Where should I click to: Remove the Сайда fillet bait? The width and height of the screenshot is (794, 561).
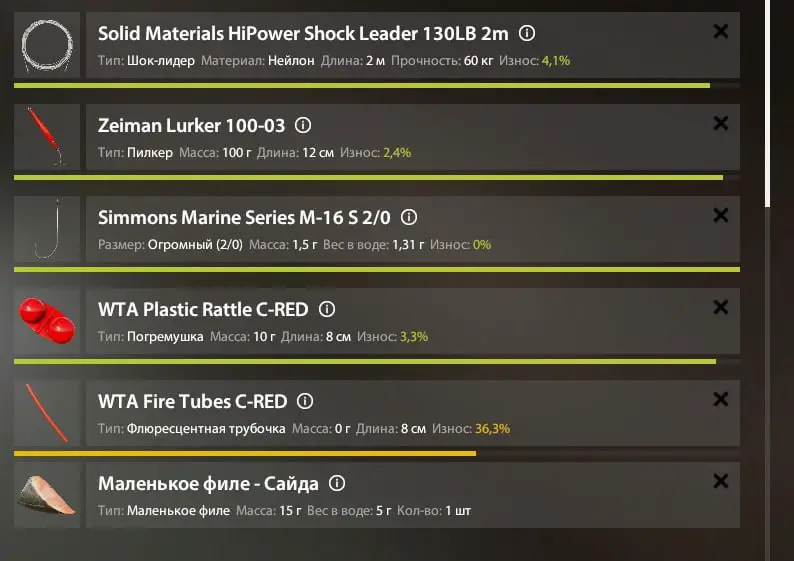coord(721,481)
